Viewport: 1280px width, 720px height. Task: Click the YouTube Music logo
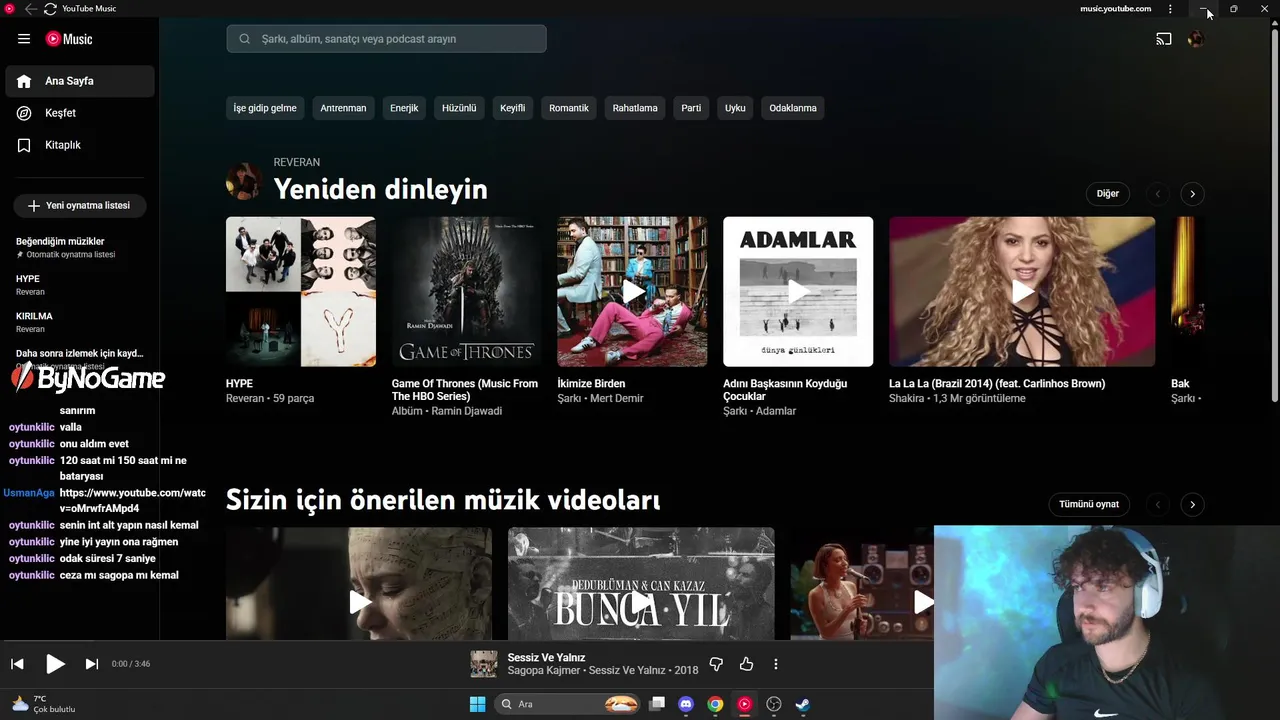pyautogui.click(x=69, y=39)
